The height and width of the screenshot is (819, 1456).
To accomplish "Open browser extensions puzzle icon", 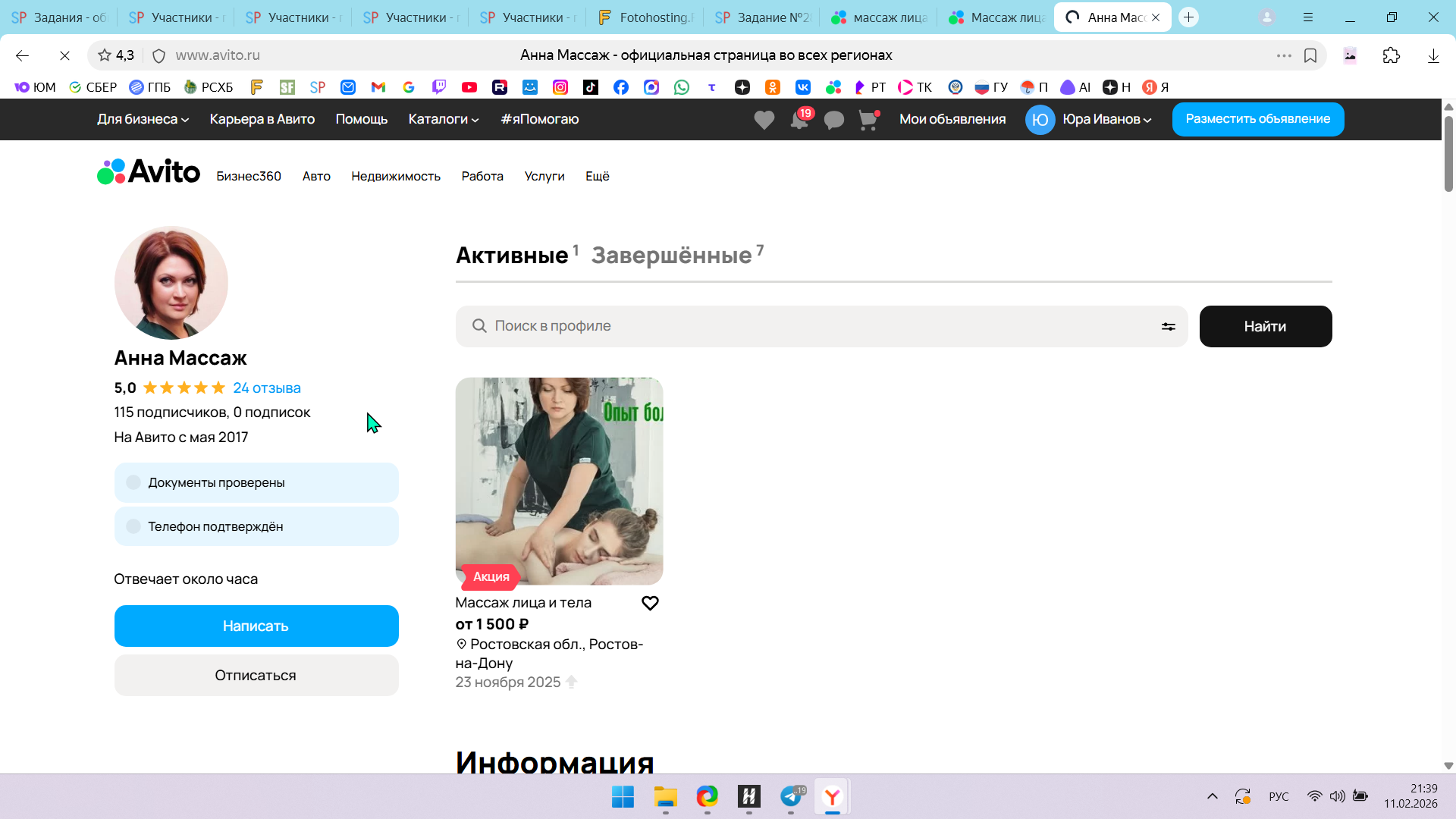I will click(1391, 55).
